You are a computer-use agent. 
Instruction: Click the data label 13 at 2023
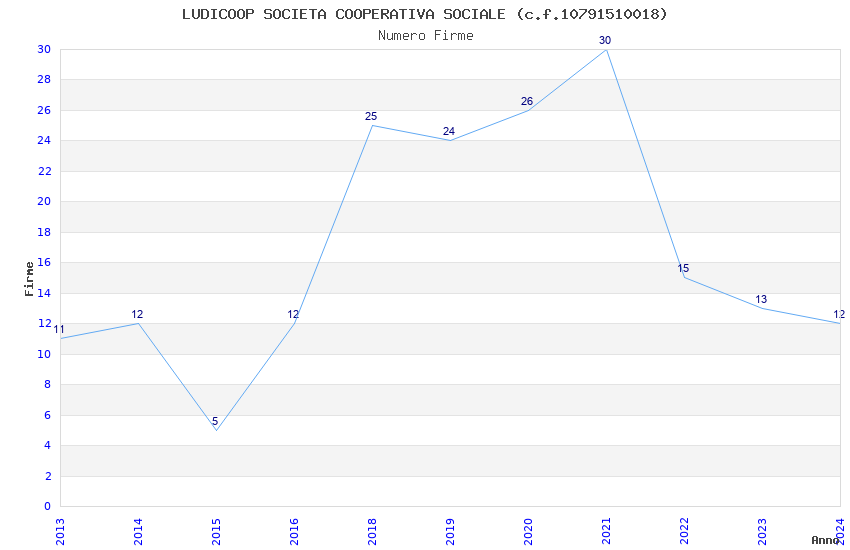click(761, 299)
